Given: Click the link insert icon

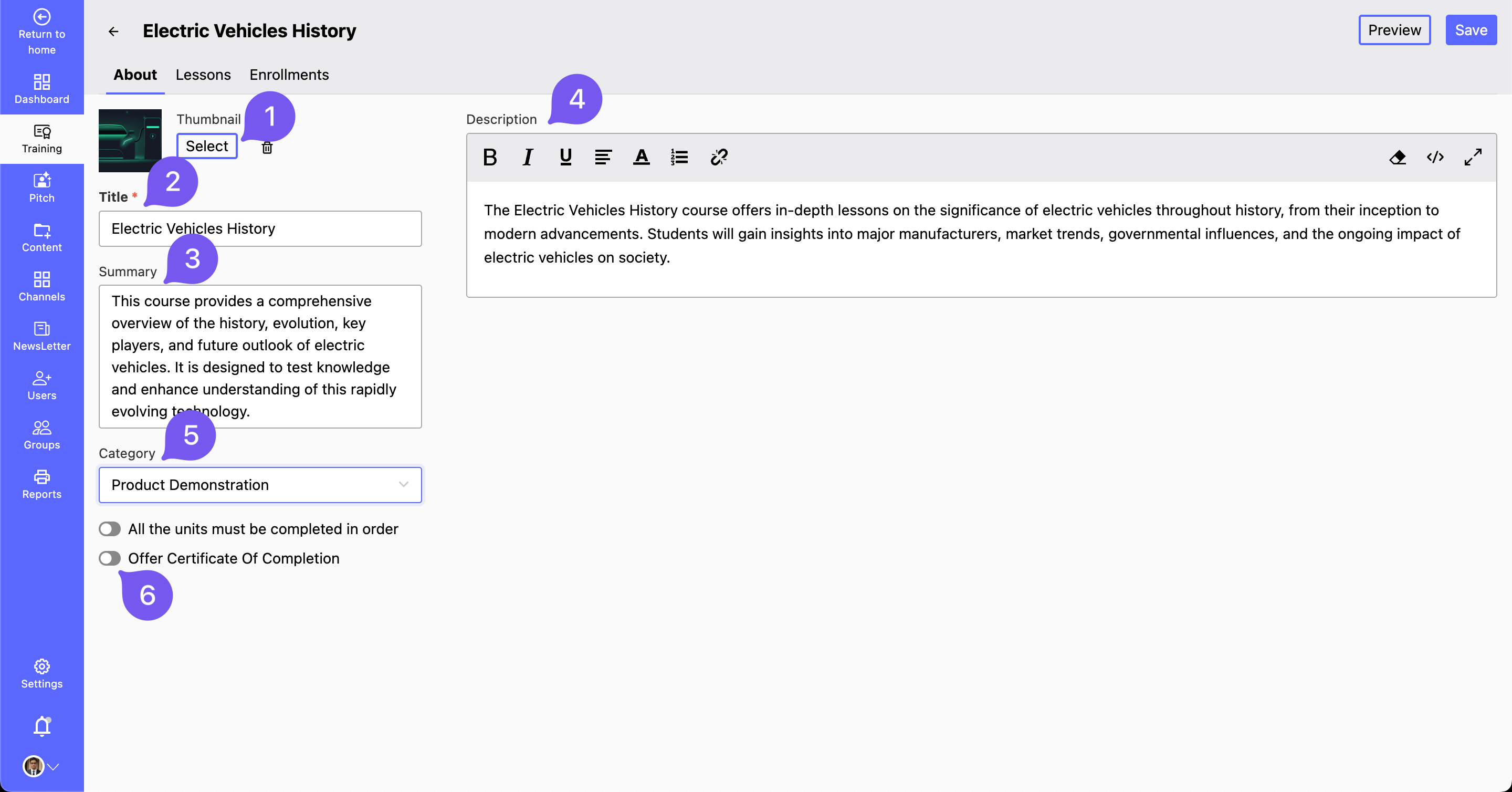Looking at the screenshot, I should (718, 157).
